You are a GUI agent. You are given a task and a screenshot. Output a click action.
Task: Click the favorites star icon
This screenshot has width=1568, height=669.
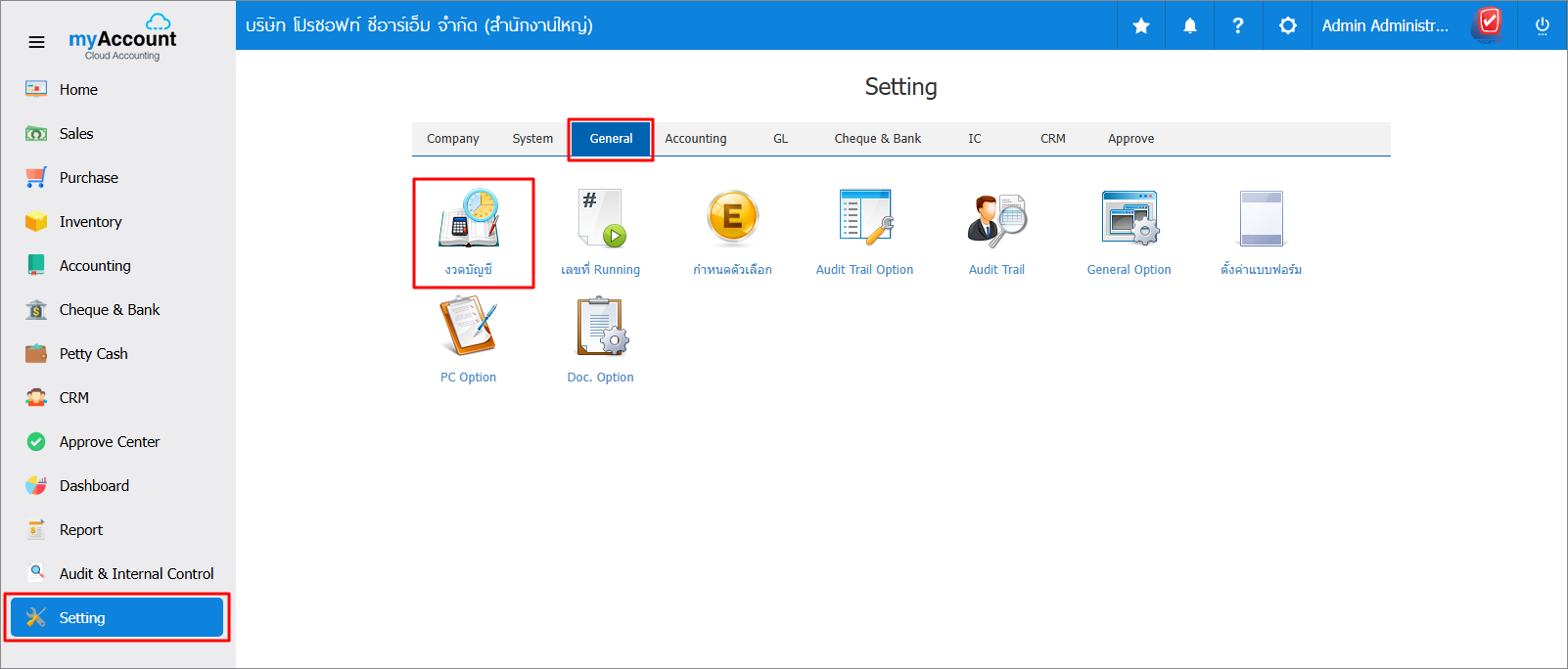(1141, 25)
